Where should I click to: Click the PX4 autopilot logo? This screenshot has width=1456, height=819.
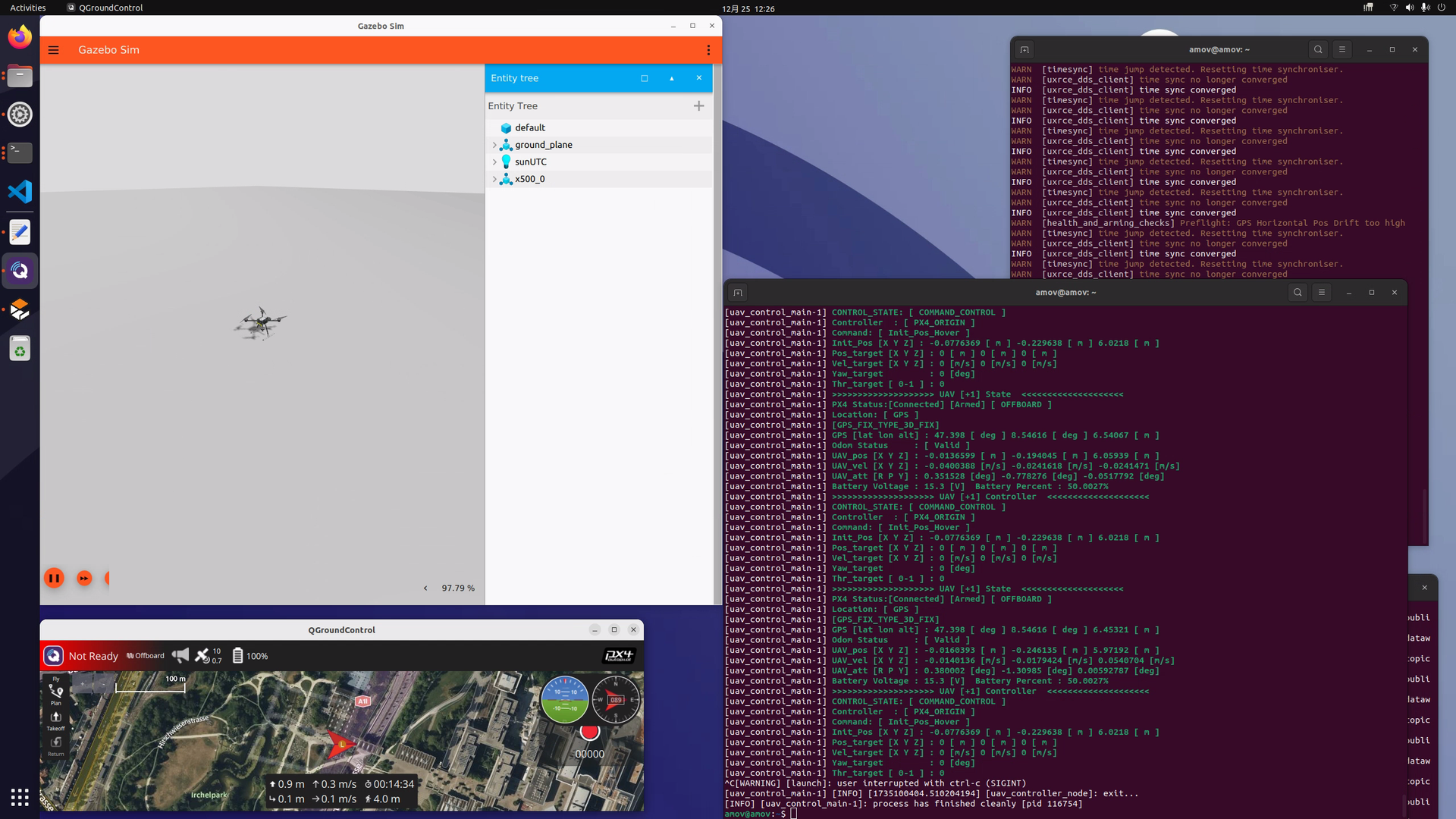click(619, 656)
